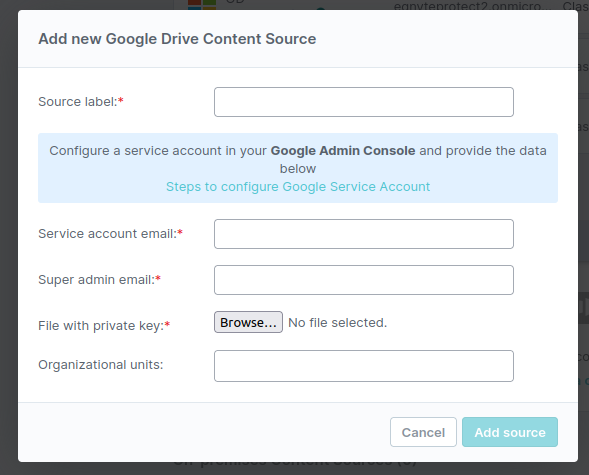The height and width of the screenshot is (475, 589).
Task: Select the Organizational units input box
Action: point(364,366)
